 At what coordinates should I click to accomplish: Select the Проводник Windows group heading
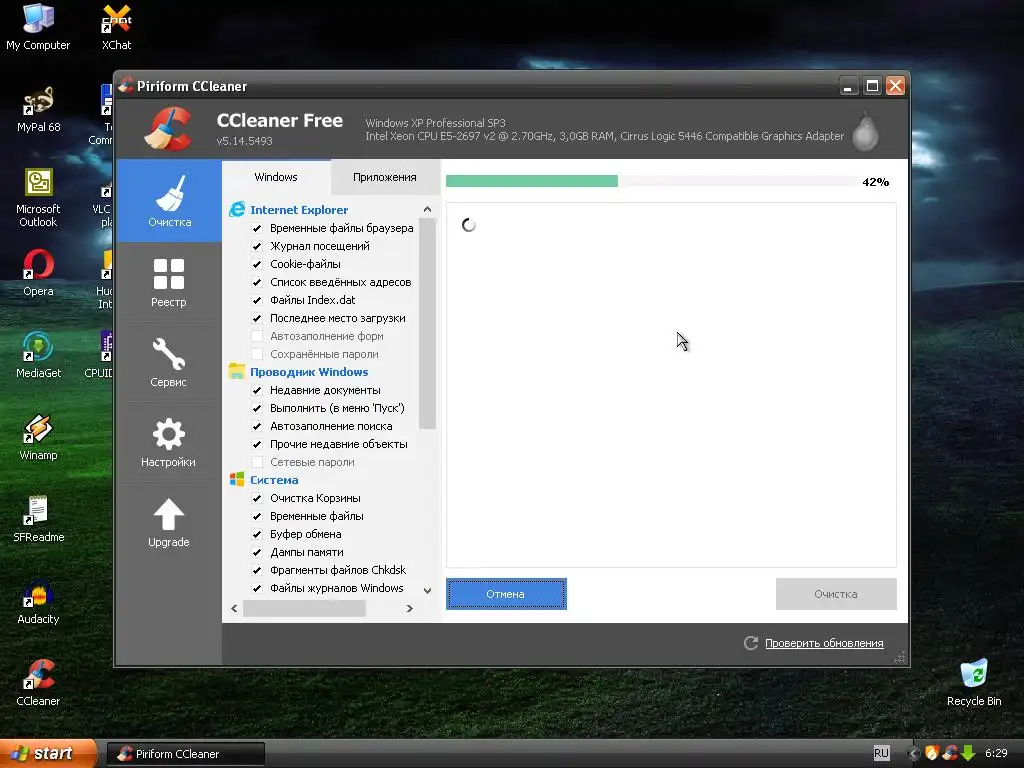[x=309, y=372]
